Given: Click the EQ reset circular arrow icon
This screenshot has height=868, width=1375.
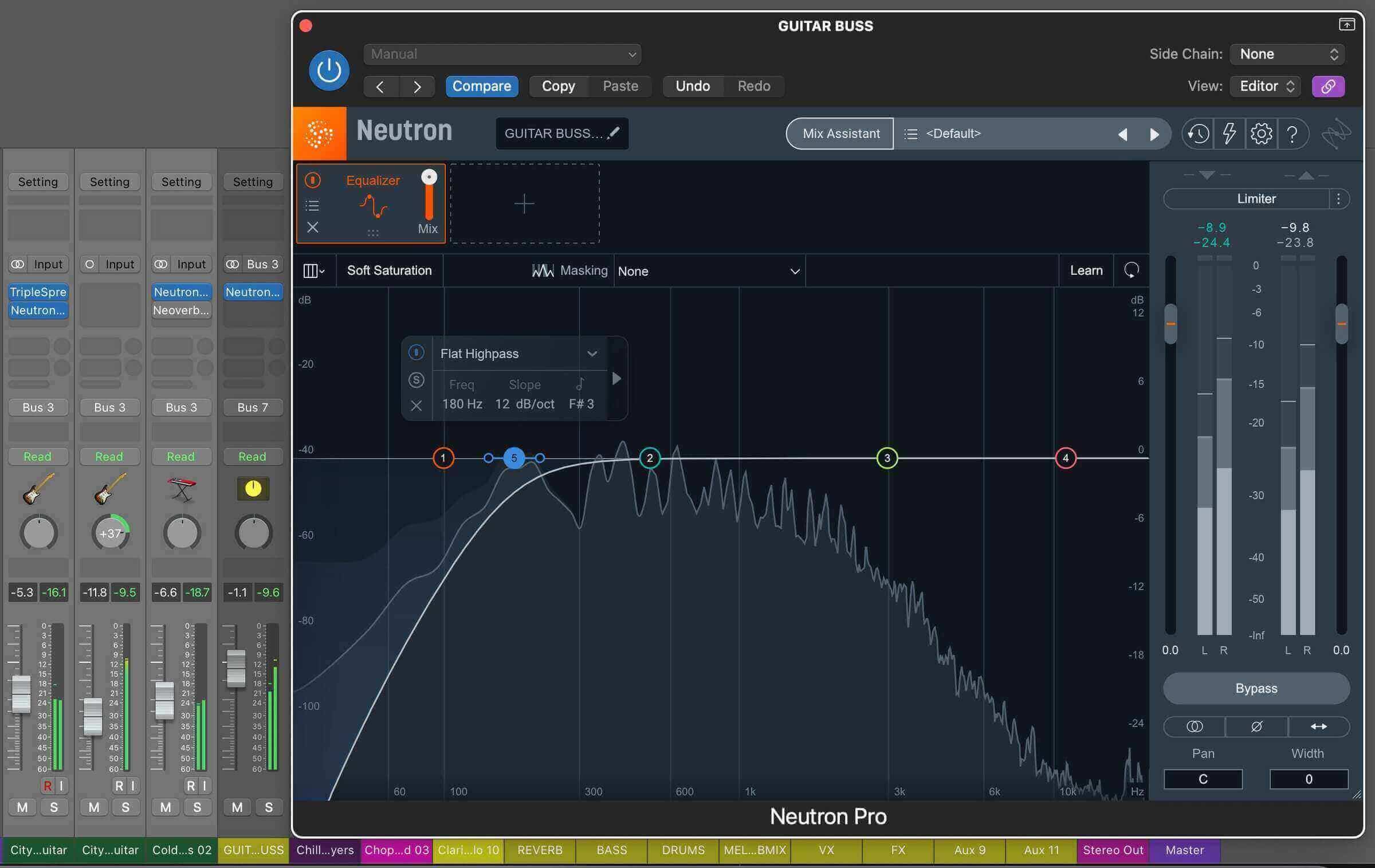Looking at the screenshot, I should [x=1131, y=270].
